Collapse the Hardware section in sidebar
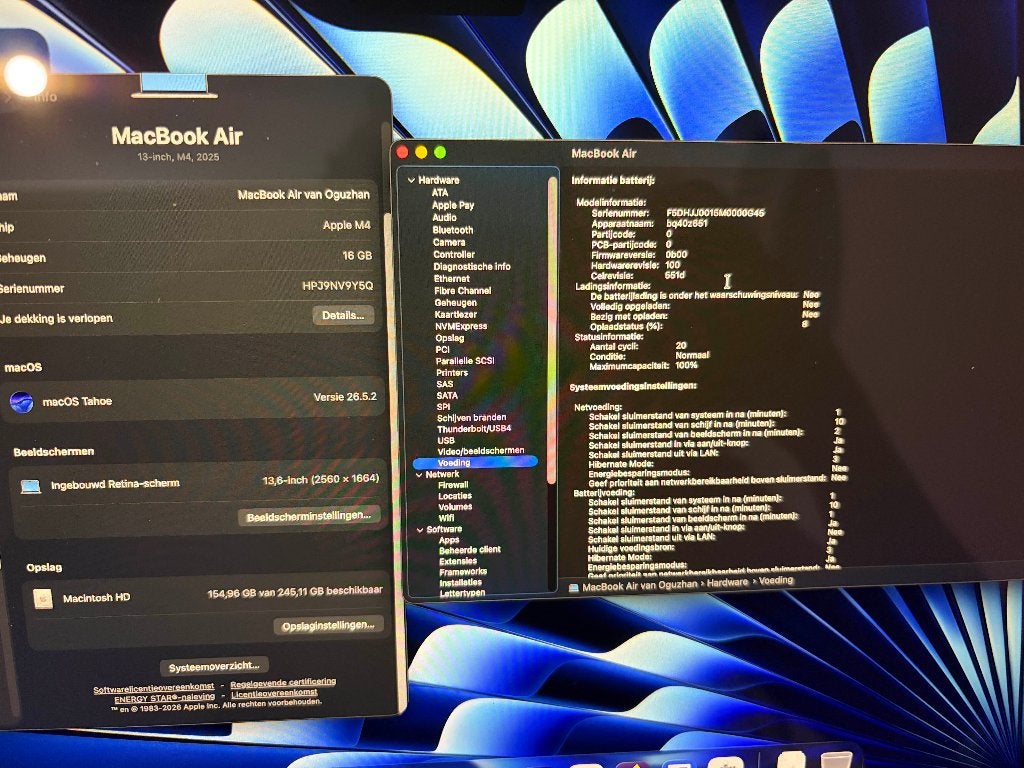Viewport: 1024px width, 768px height. (411, 180)
